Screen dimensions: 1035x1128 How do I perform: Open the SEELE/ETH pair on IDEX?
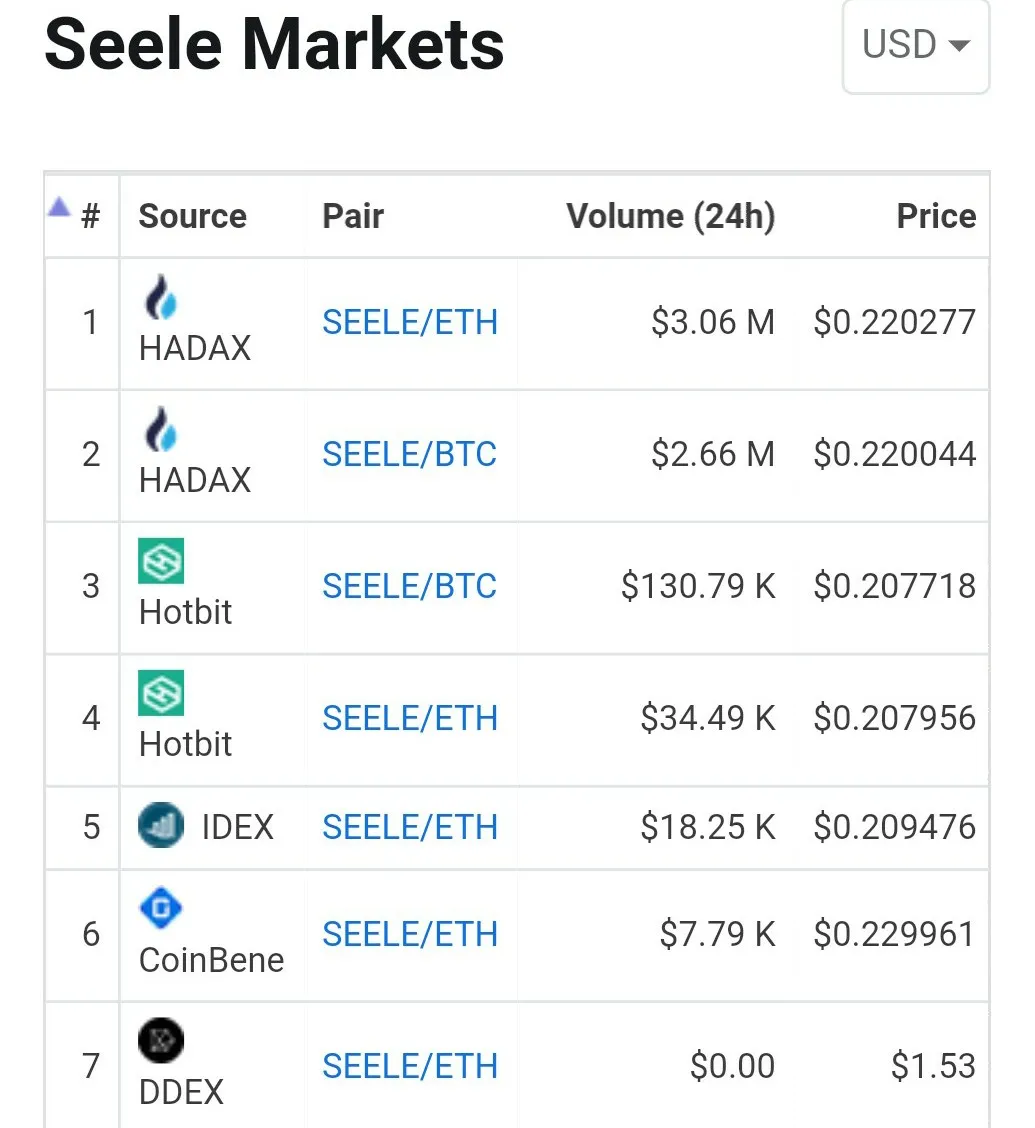click(410, 827)
